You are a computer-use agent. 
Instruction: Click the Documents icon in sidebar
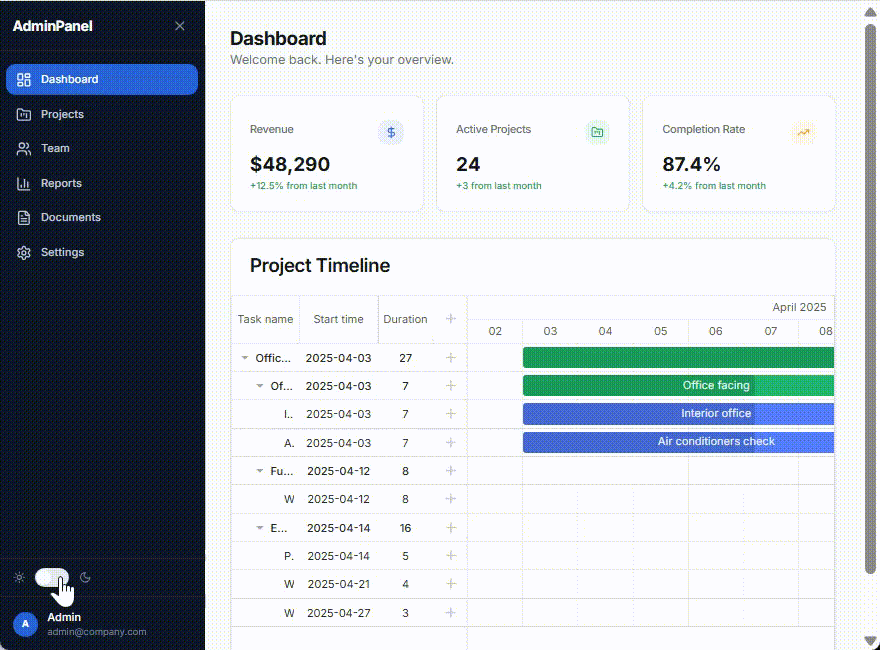tap(23, 217)
